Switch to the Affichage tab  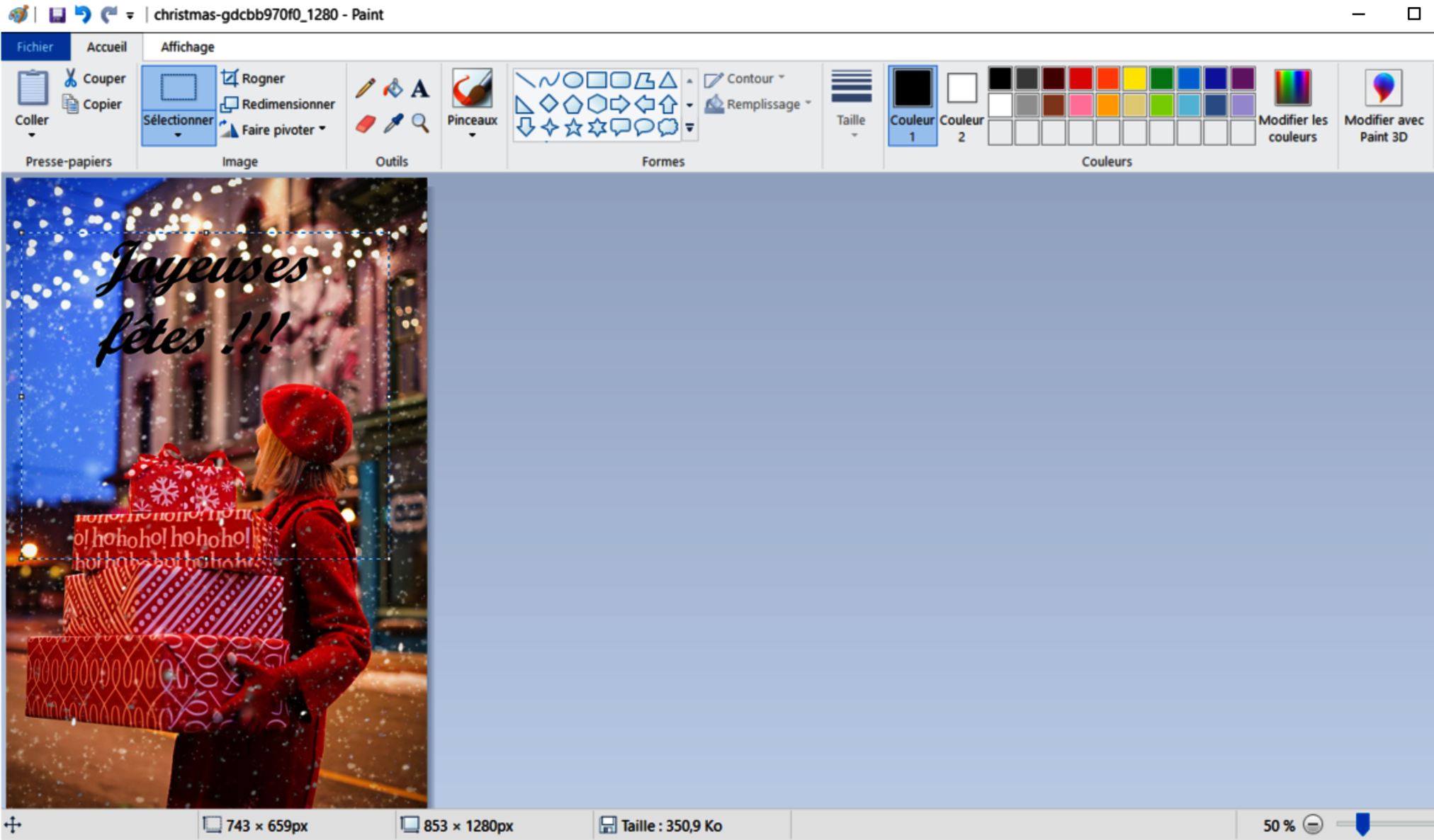pos(187,47)
